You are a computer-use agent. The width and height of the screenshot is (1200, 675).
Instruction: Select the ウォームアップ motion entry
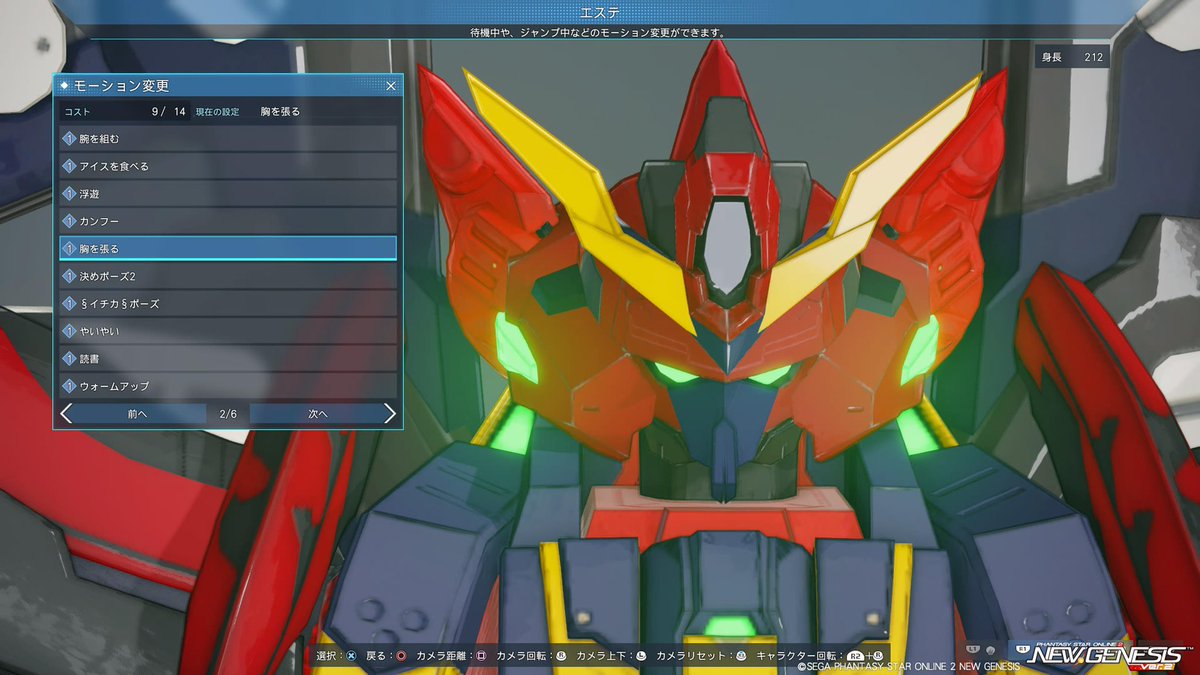228,385
